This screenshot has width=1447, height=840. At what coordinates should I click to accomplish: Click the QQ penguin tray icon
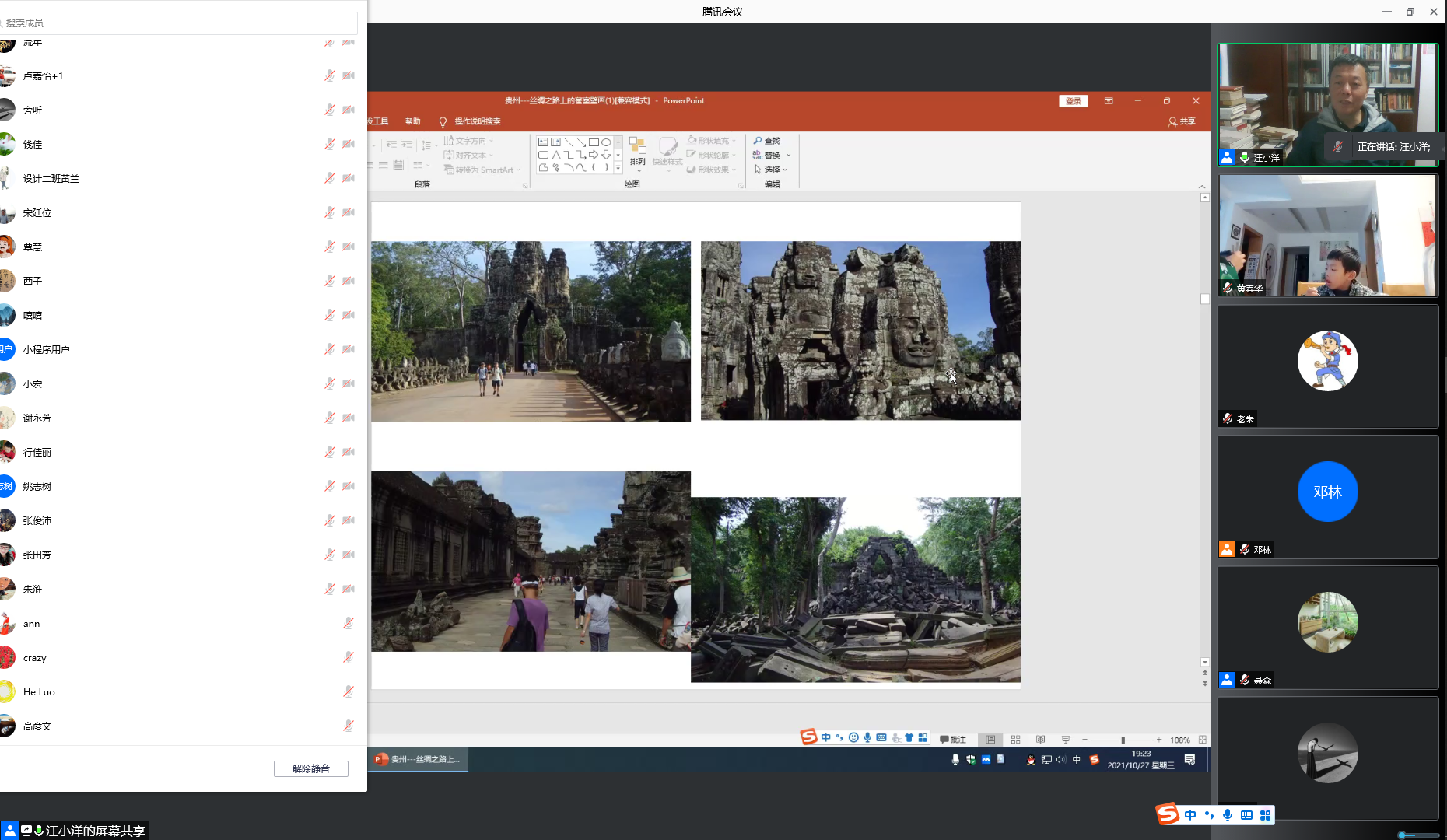point(1031,760)
